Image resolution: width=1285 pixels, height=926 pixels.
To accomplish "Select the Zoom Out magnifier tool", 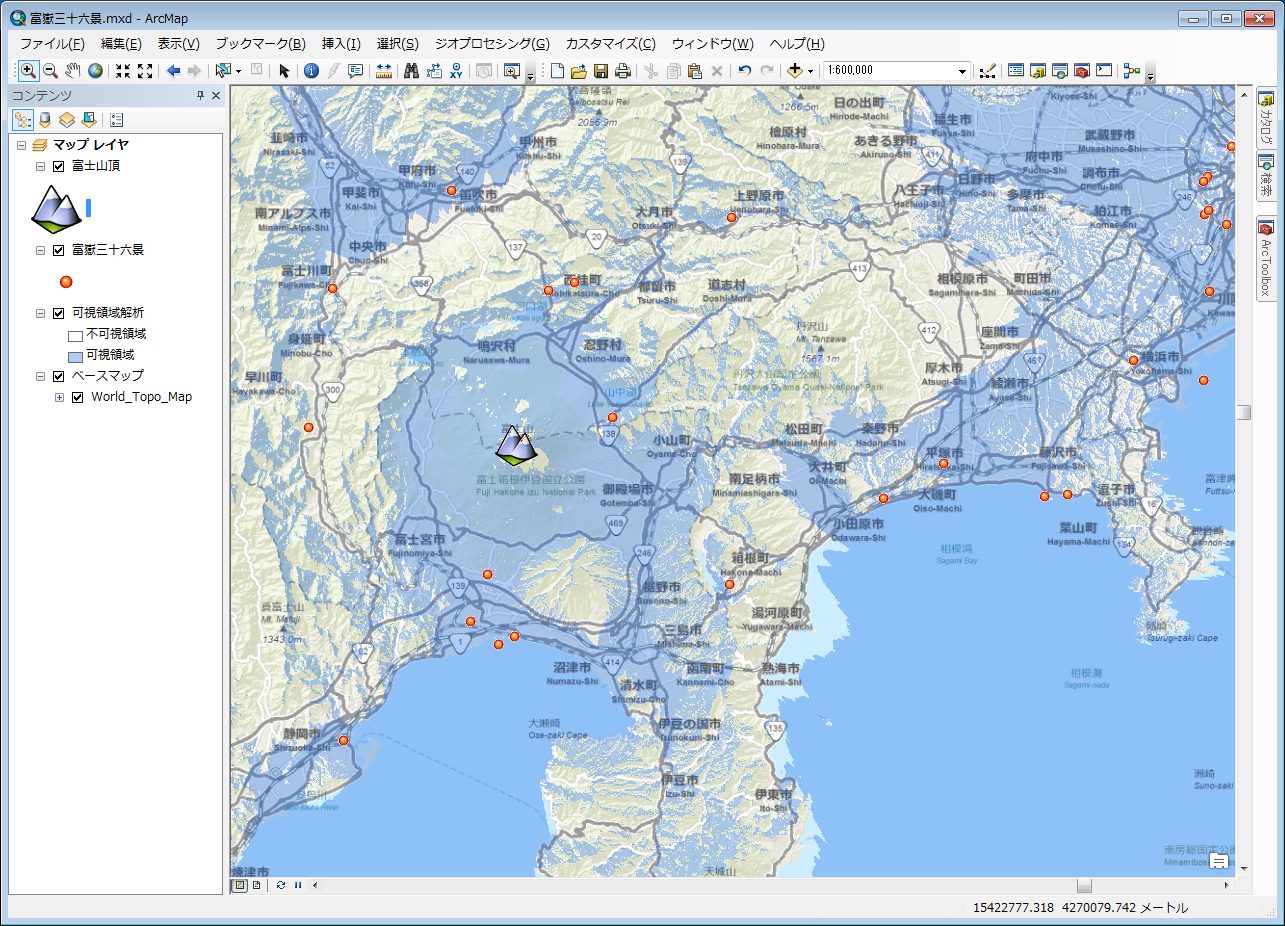I will pyautogui.click(x=49, y=71).
